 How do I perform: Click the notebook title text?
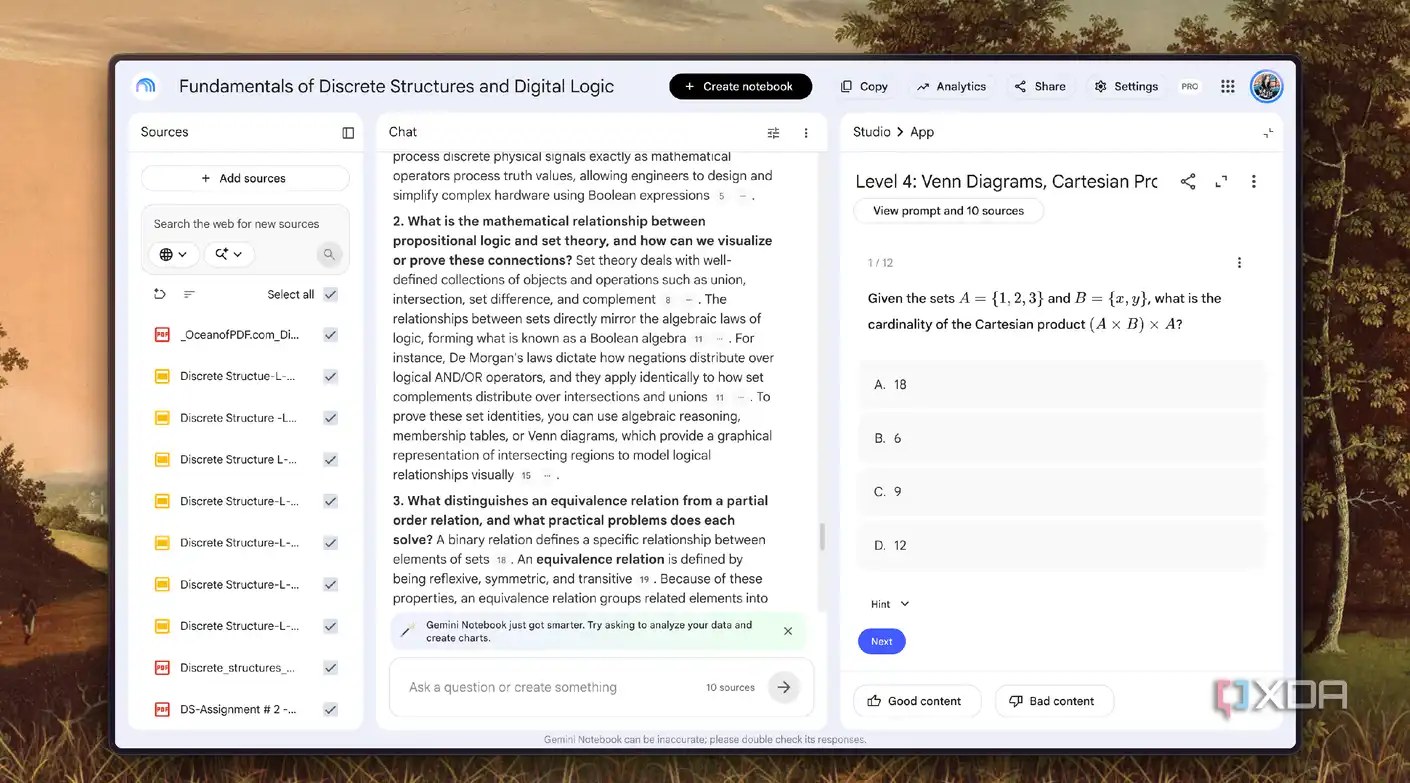(396, 86)
